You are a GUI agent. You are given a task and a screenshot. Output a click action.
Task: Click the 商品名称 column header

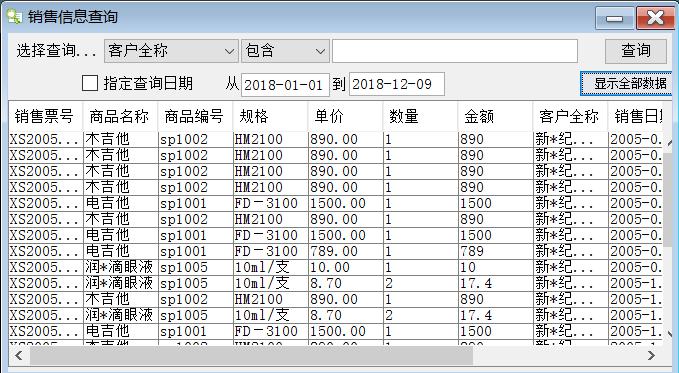(120, 117)
